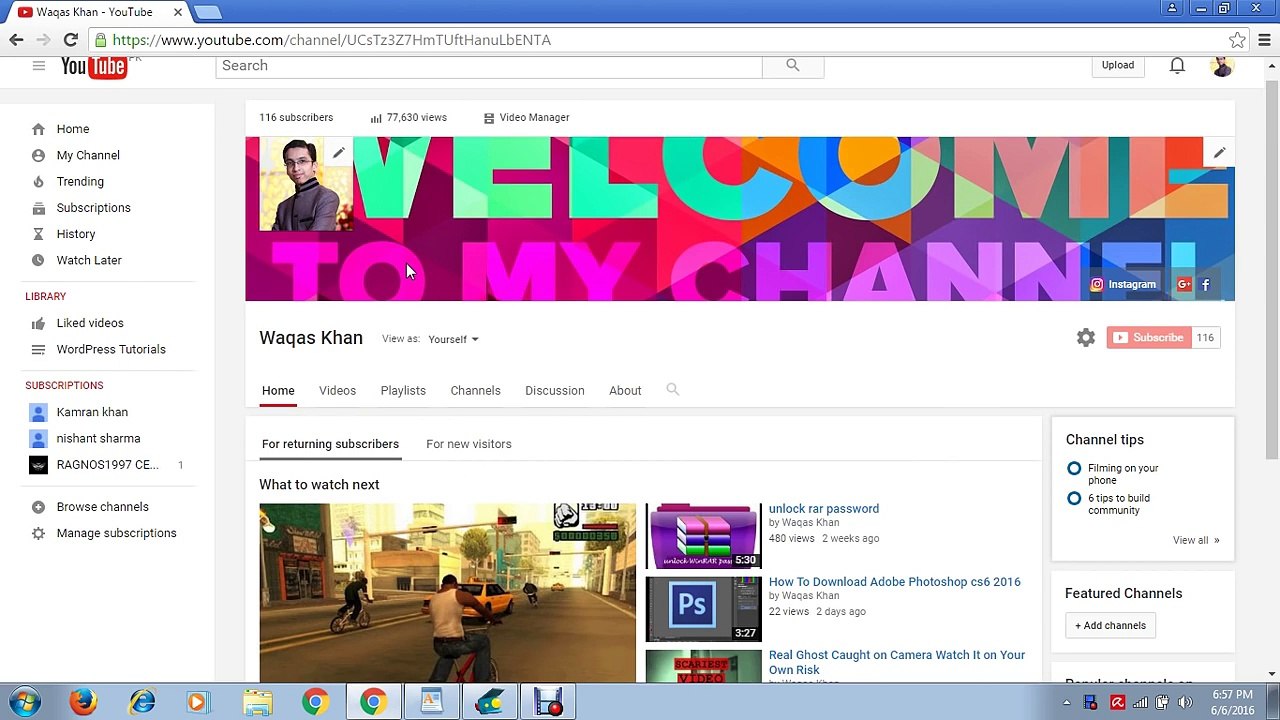The width and height of the screenshot is (1280, 720).
Task: Bookmark this page with the star
Action: click(1238, 40)
